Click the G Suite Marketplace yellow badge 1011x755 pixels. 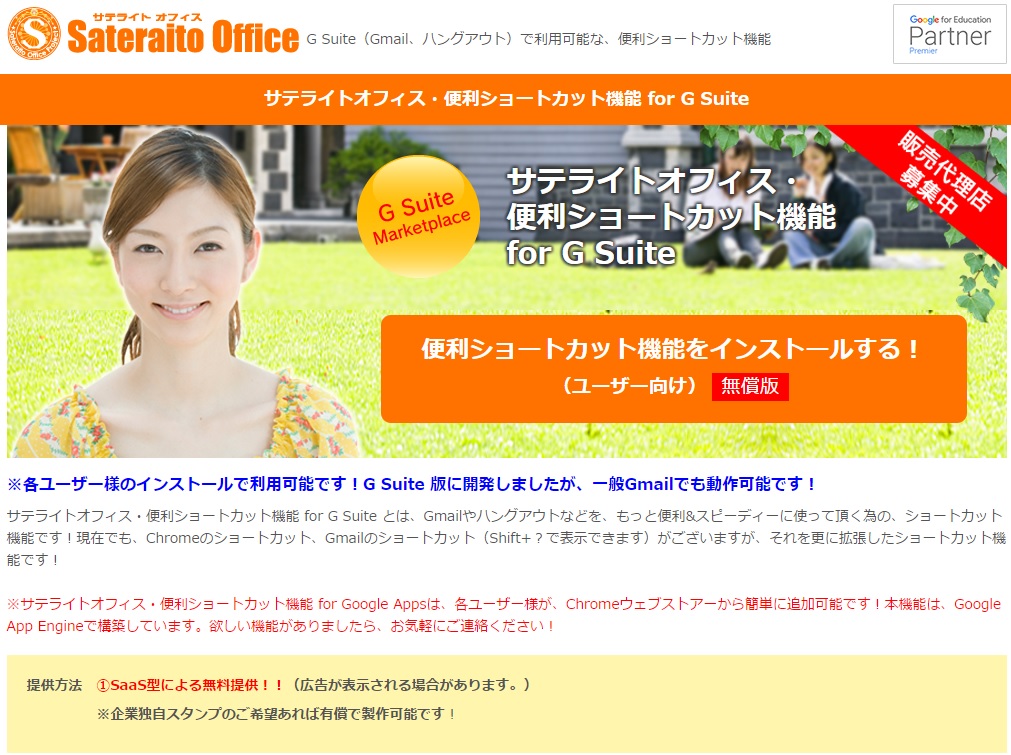418,217
